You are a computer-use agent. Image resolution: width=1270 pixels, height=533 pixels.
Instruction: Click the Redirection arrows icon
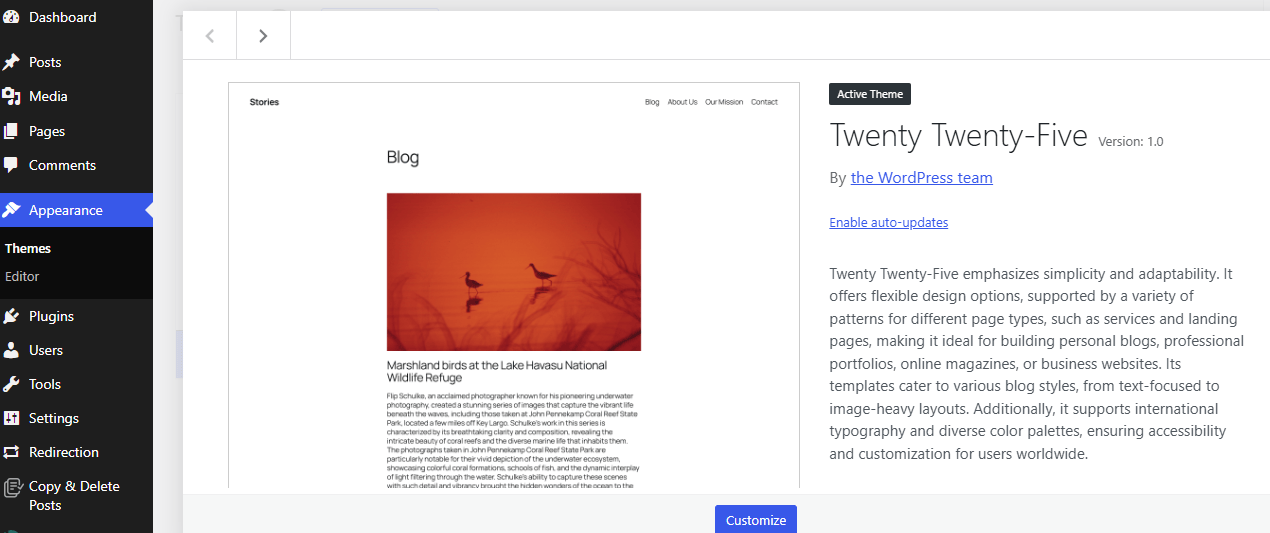[x=11, y=452]
